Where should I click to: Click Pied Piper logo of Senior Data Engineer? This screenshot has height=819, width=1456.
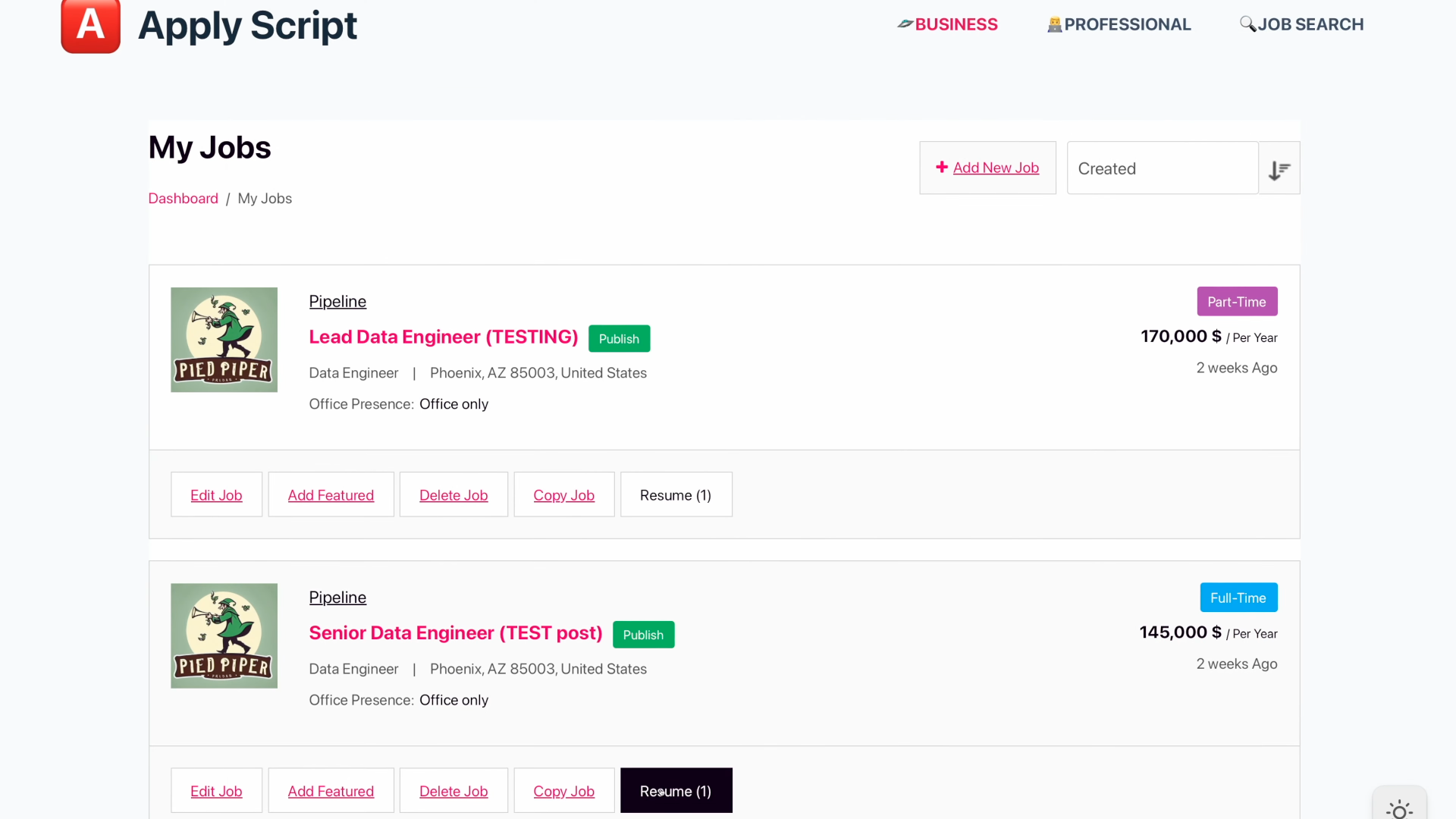coord(224,635)
